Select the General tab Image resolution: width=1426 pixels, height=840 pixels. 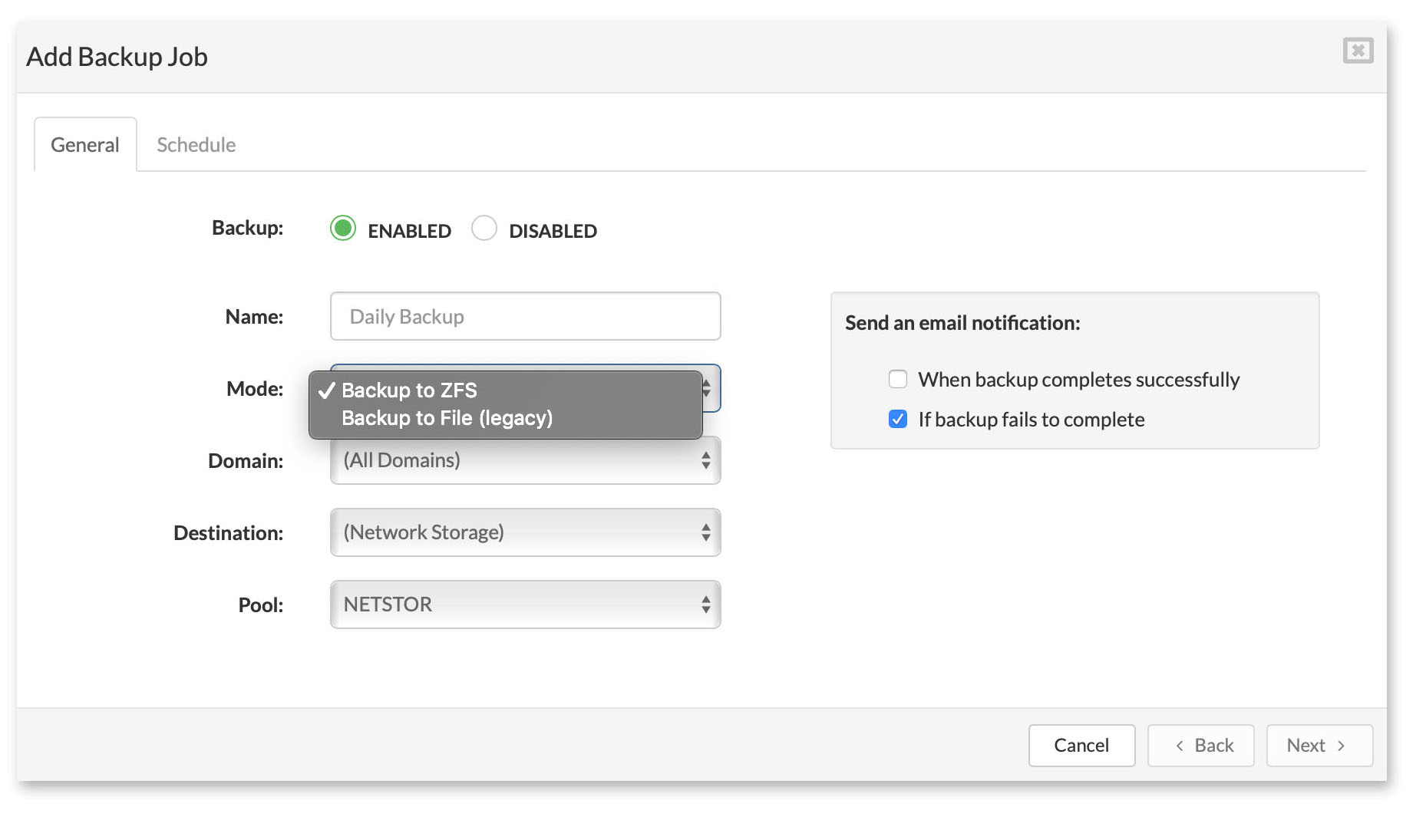(85, 145)
